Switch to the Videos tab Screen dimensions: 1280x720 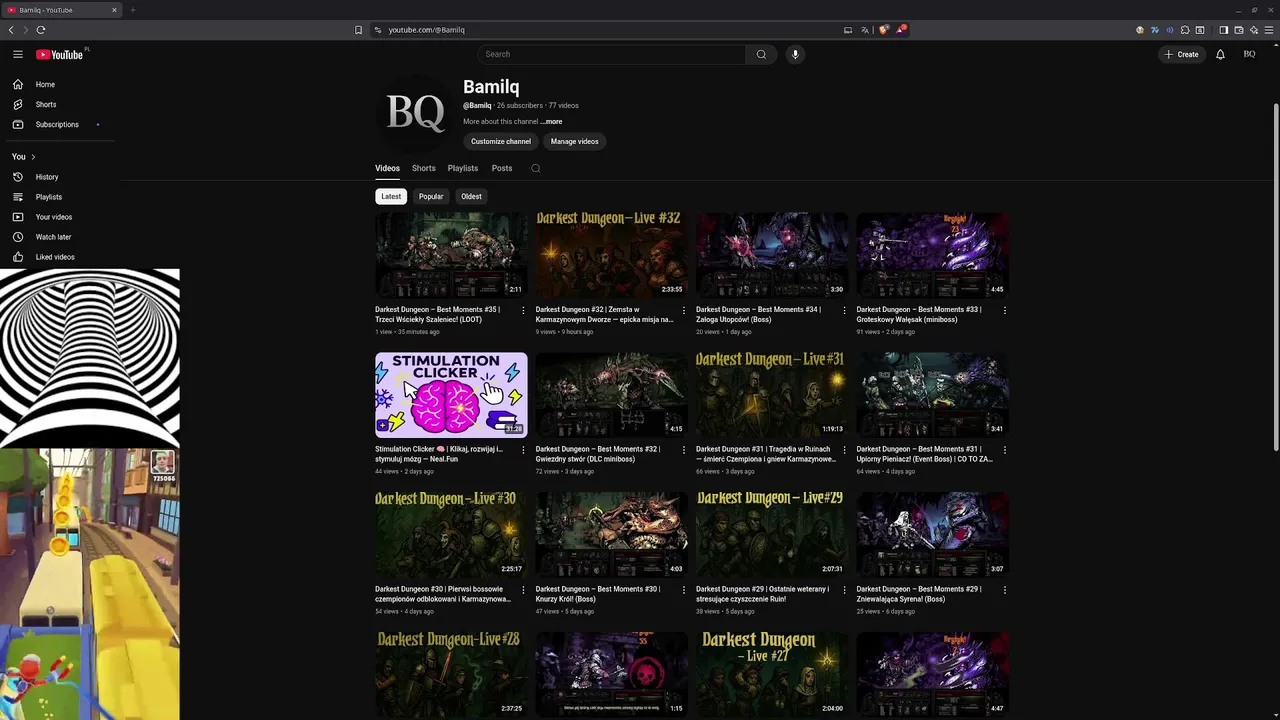387,168
